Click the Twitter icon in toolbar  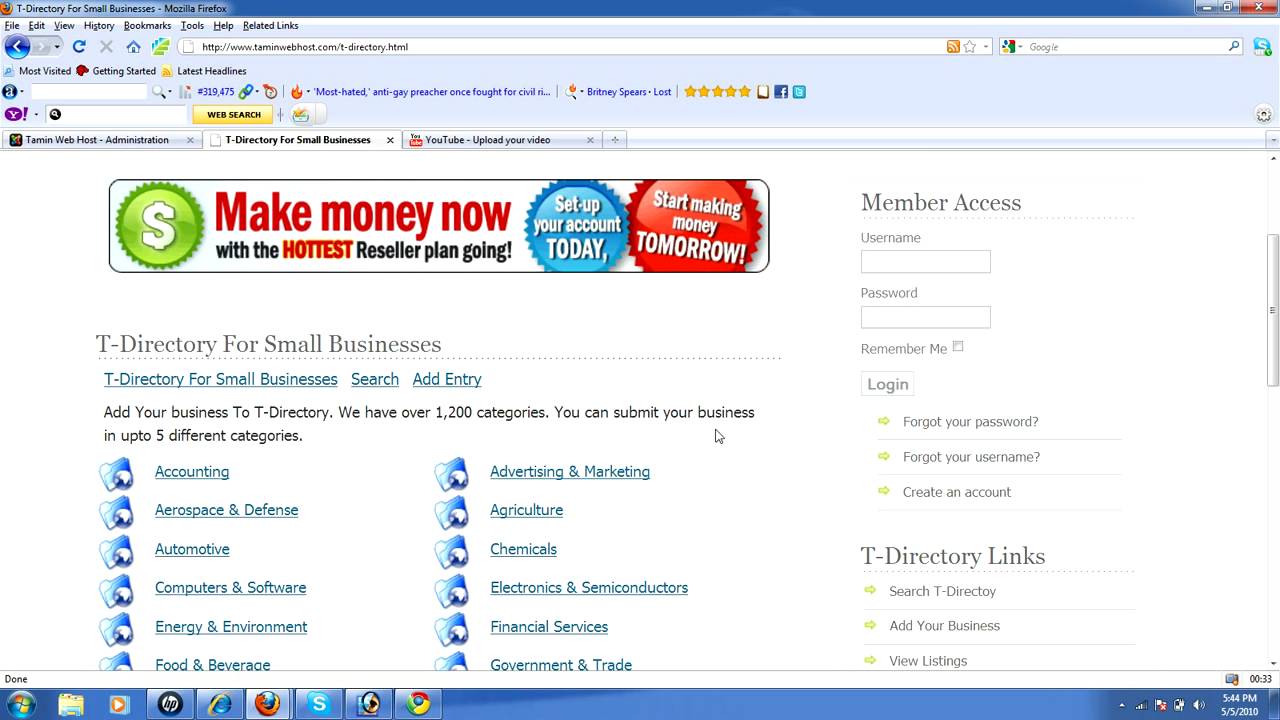click(798, 92)
